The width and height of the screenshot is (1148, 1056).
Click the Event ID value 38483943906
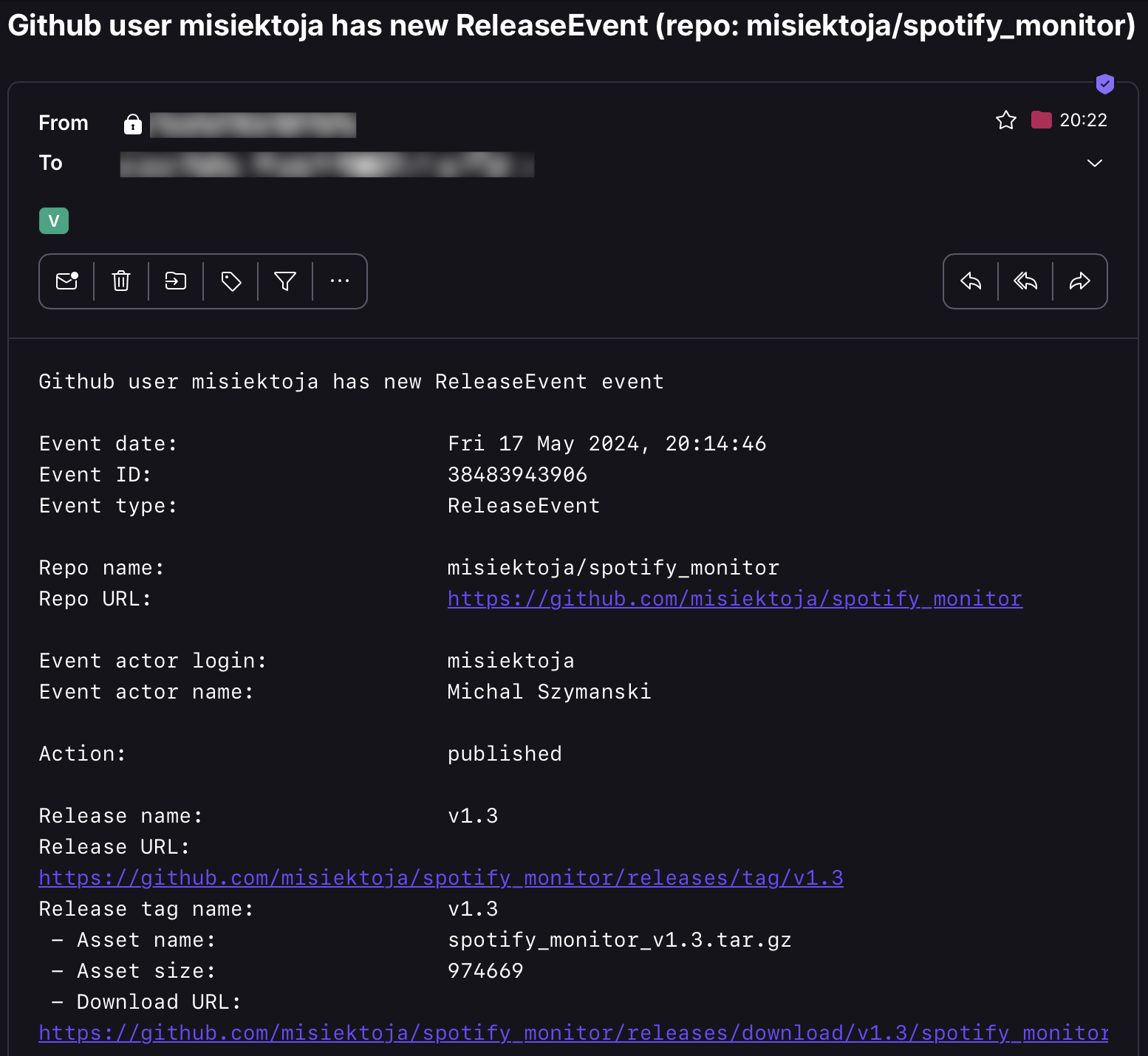[x=518, y=475]
